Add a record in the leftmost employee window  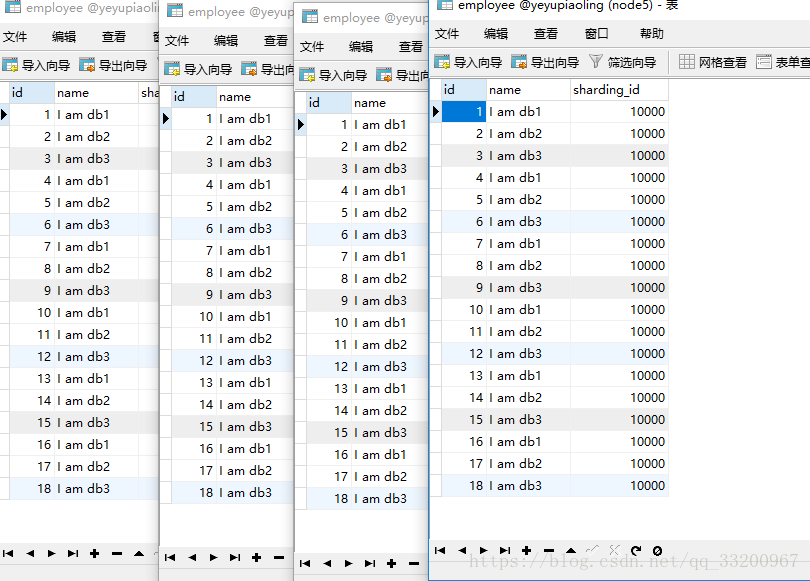pos(94,553)
